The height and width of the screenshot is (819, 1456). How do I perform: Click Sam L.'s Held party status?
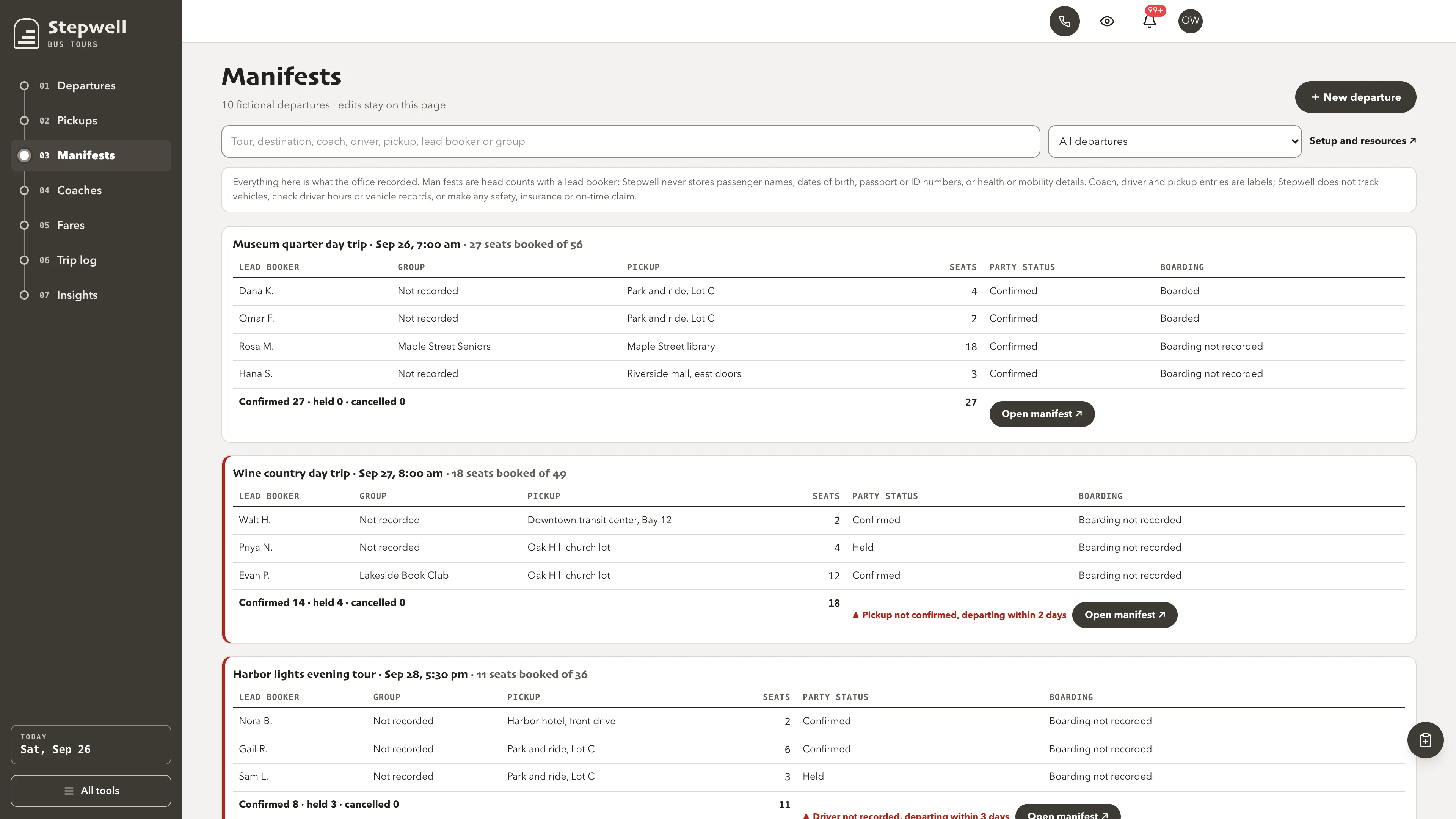pos(813,777)
